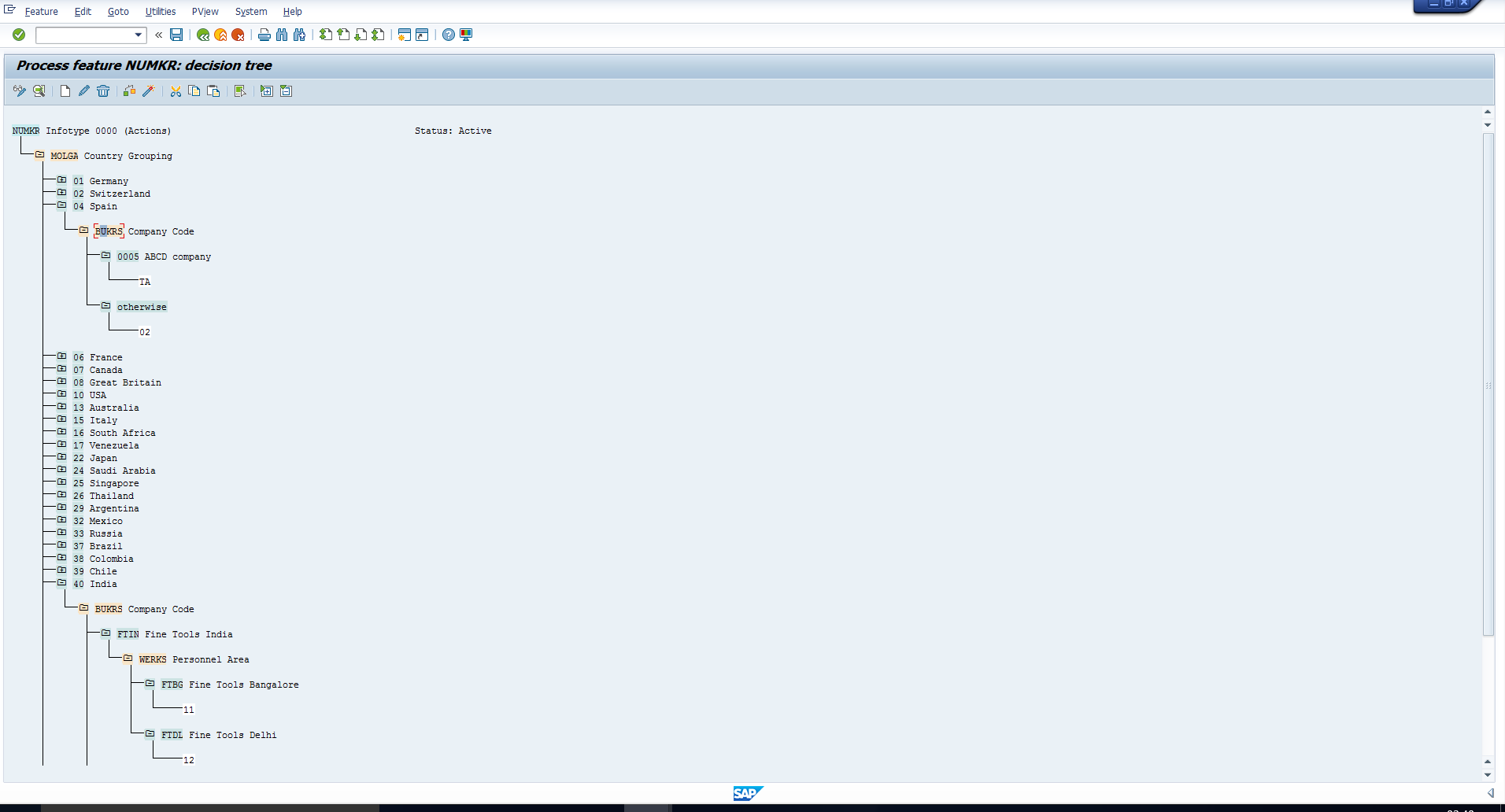The height and width of the screenshot is (812, 1505).
Task: Expand the 22 Japan node
Action: (61, 457)
